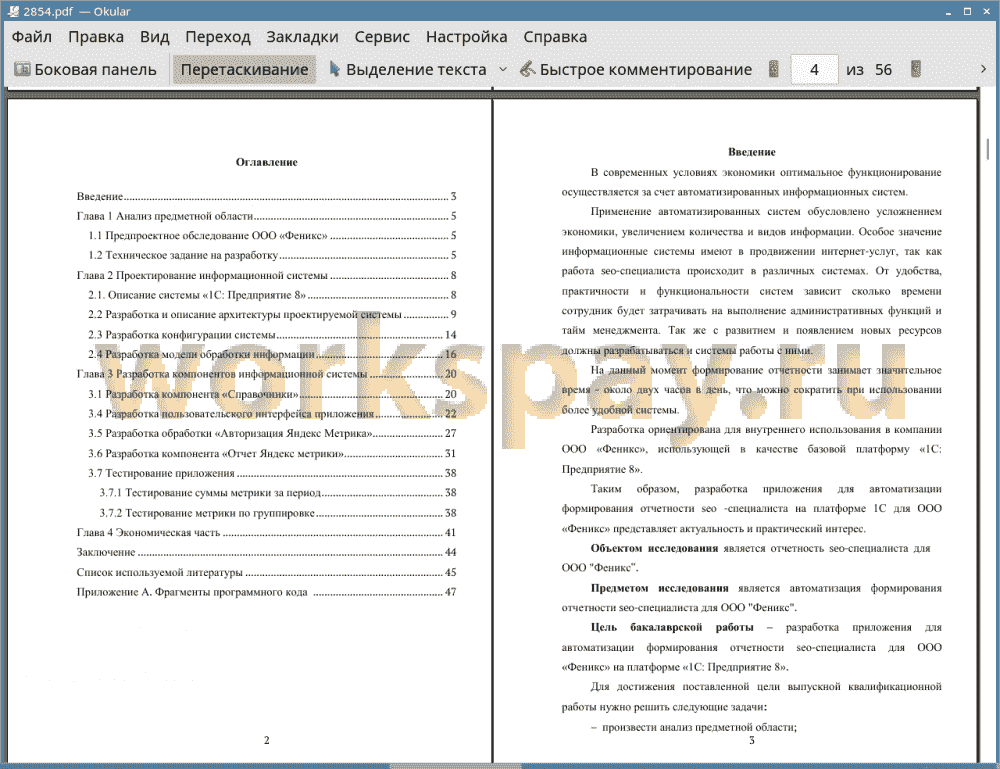
Task: Click '3.7.2 Тестирование метрики по группировке' line
Action: click(x=278, y=513)
